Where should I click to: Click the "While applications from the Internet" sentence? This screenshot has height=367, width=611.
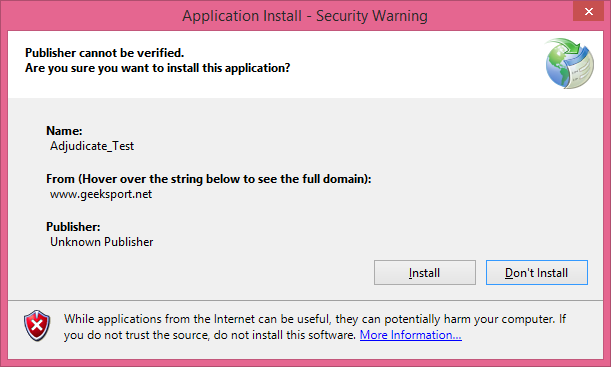315,319
